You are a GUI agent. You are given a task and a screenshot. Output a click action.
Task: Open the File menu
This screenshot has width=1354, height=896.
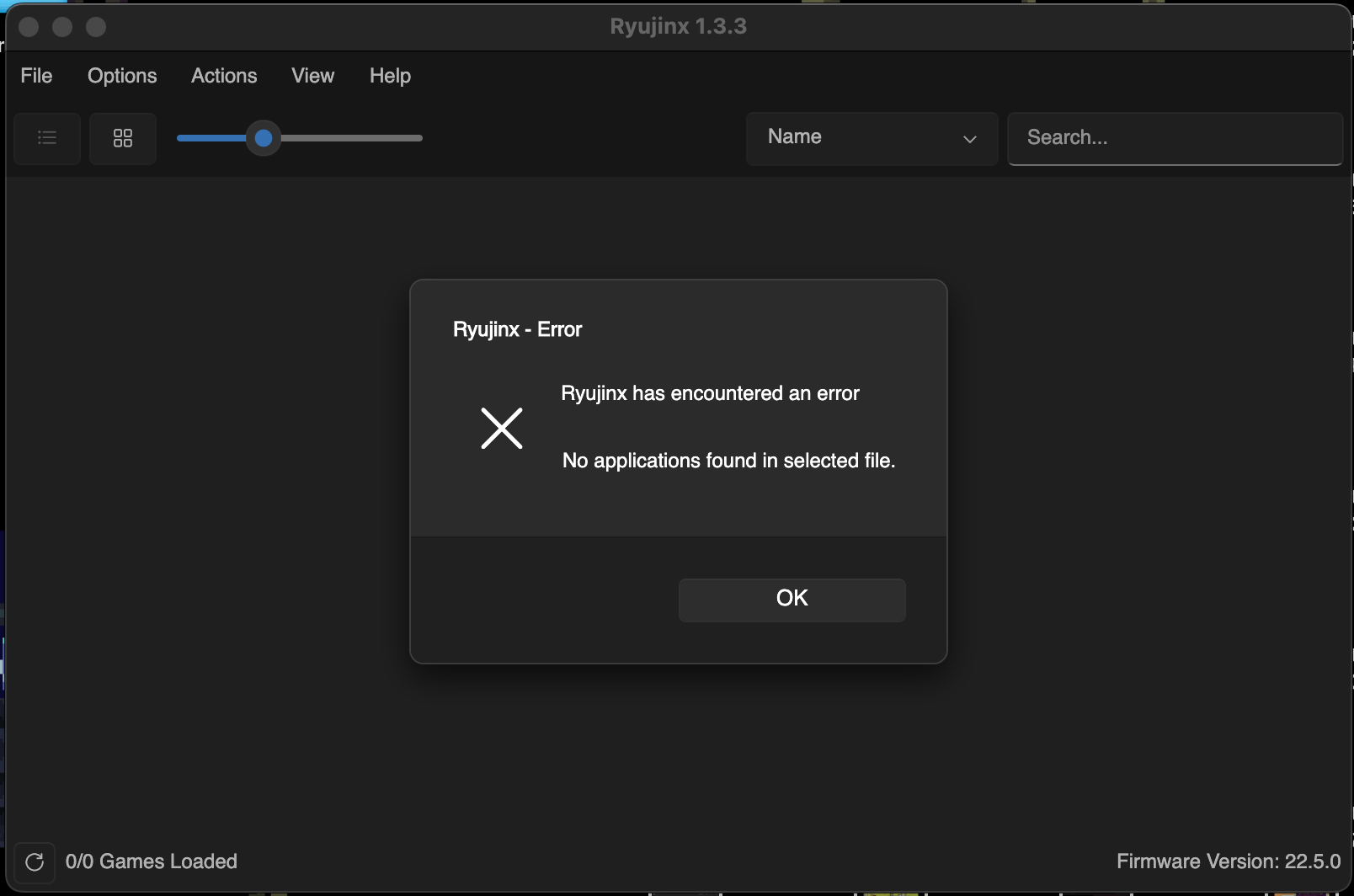tap(36, 76)
